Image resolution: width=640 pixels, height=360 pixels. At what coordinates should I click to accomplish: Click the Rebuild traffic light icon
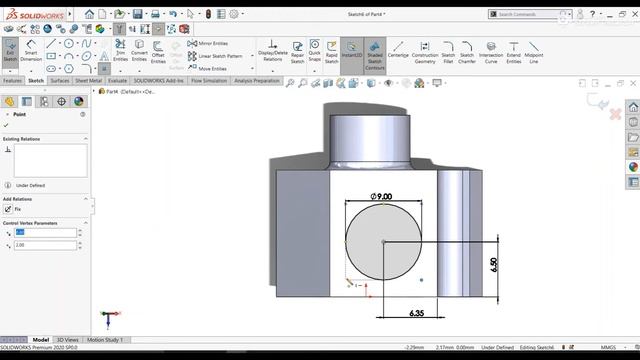(208, 14)
